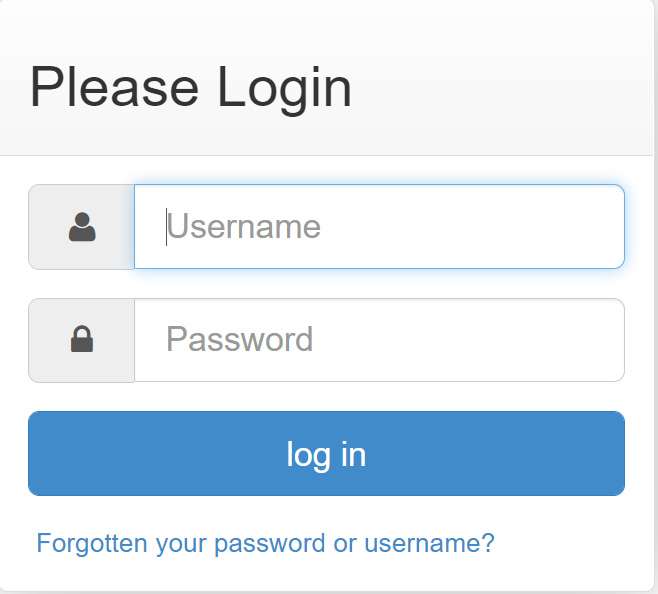This screenshot has height=594, width=658.
Task: Place cursor in the Username placeholder
Action: pyautogui.click(x=243, y=227)
